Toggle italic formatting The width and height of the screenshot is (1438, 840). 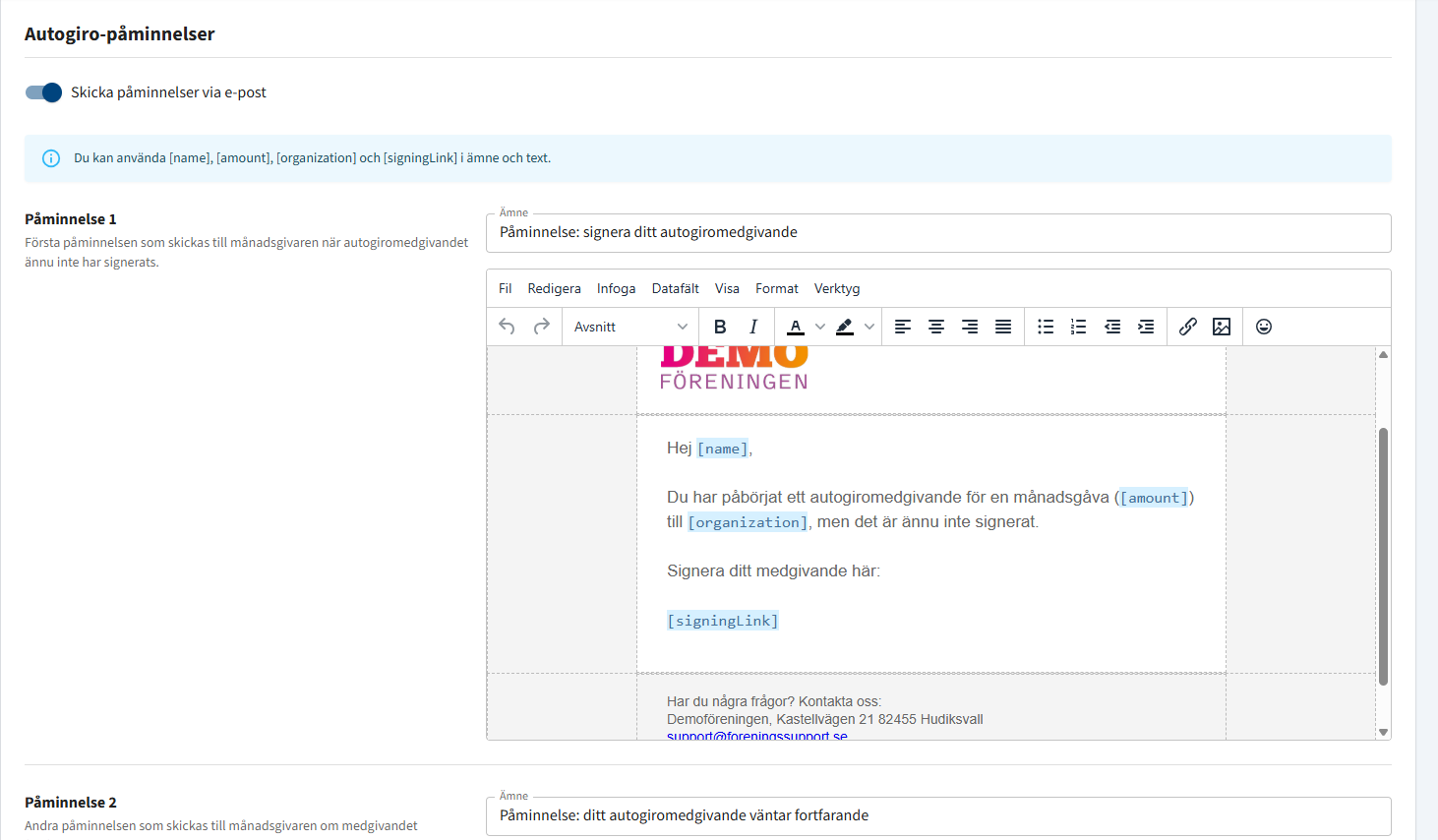point(753,327)
